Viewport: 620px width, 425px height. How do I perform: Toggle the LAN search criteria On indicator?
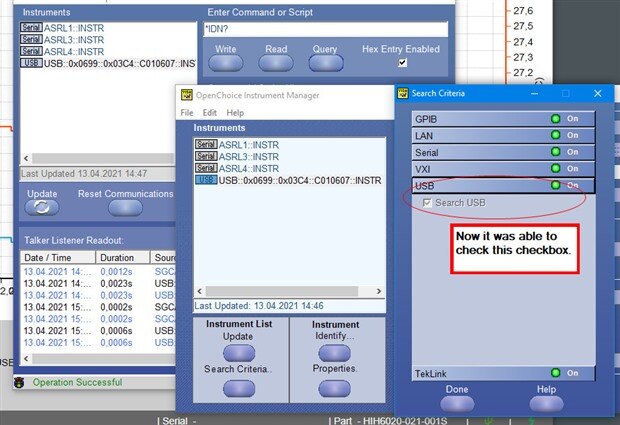(x=556, y=135)
